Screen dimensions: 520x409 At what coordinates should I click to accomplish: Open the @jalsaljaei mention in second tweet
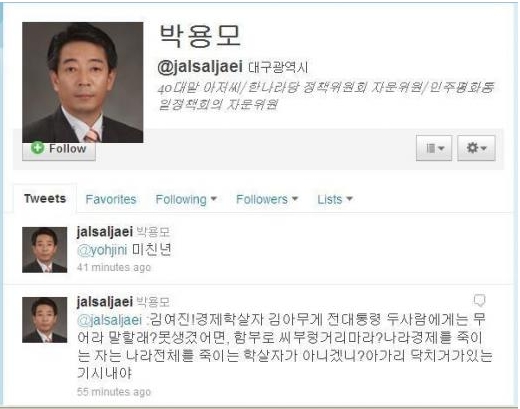(109, 320)
